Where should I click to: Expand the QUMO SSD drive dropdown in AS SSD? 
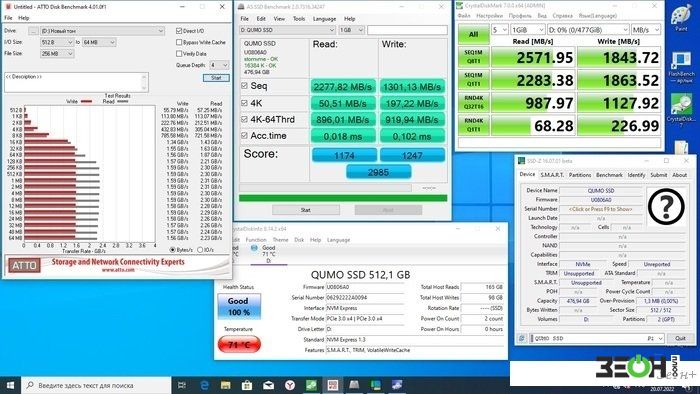[288, 30]
